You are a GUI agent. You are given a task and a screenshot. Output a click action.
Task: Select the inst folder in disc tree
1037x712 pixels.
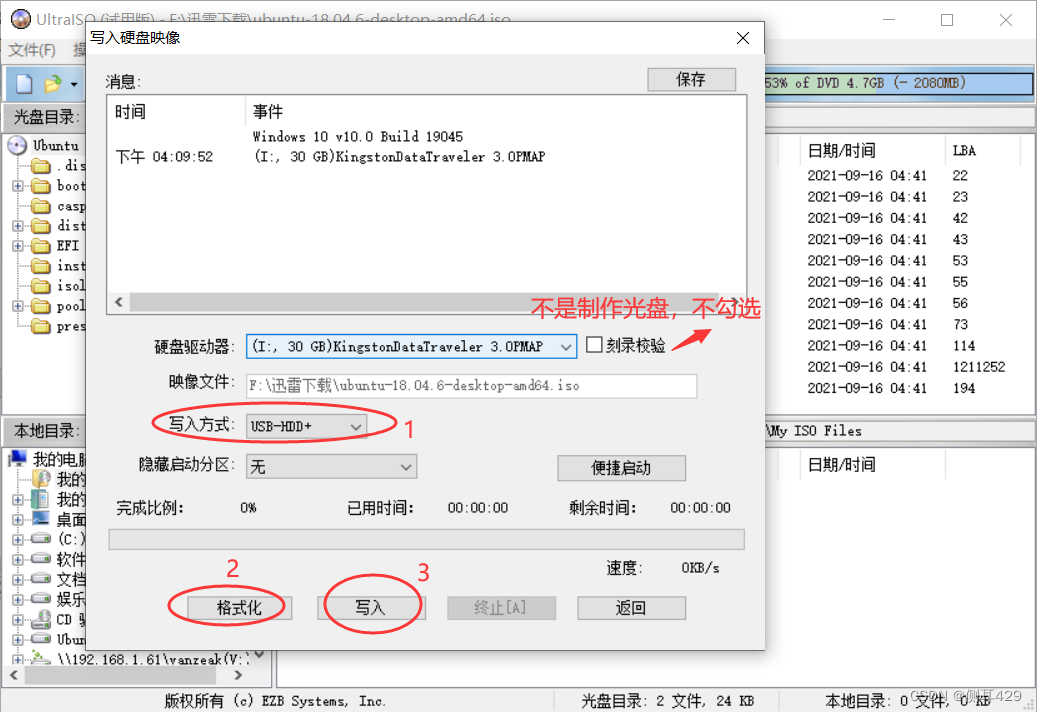tap(41, 266)
